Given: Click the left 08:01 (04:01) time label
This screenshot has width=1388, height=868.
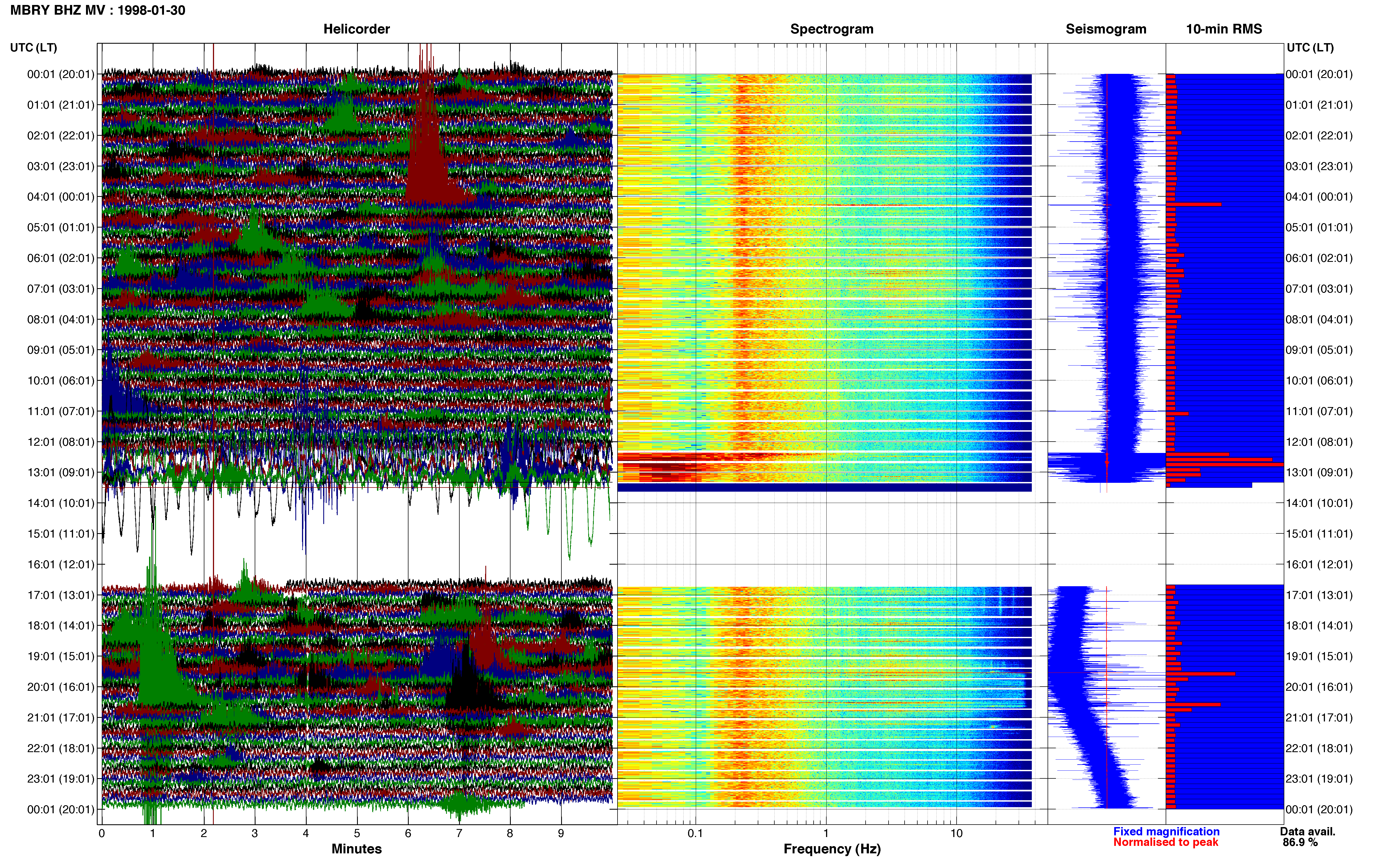Looking at the screenshot, I should (x=61, y=319).
